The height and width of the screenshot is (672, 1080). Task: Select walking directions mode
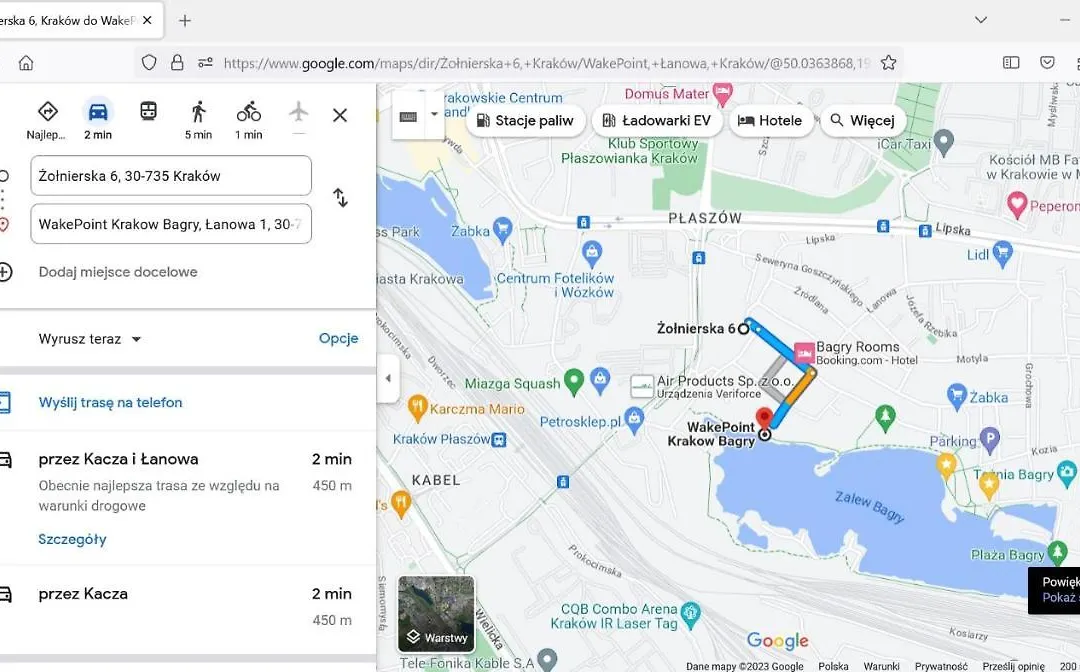(198, 112)
